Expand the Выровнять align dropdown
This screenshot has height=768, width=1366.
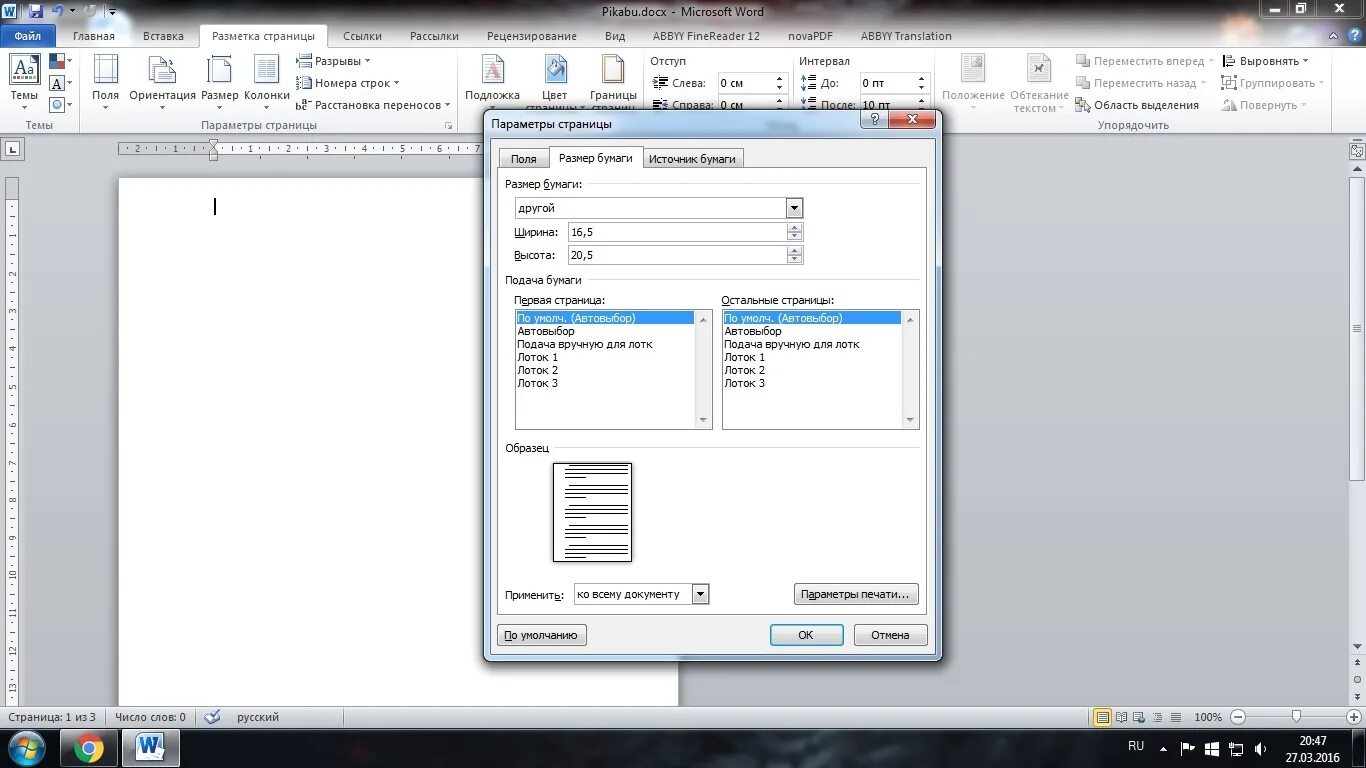click(1265, 61)
